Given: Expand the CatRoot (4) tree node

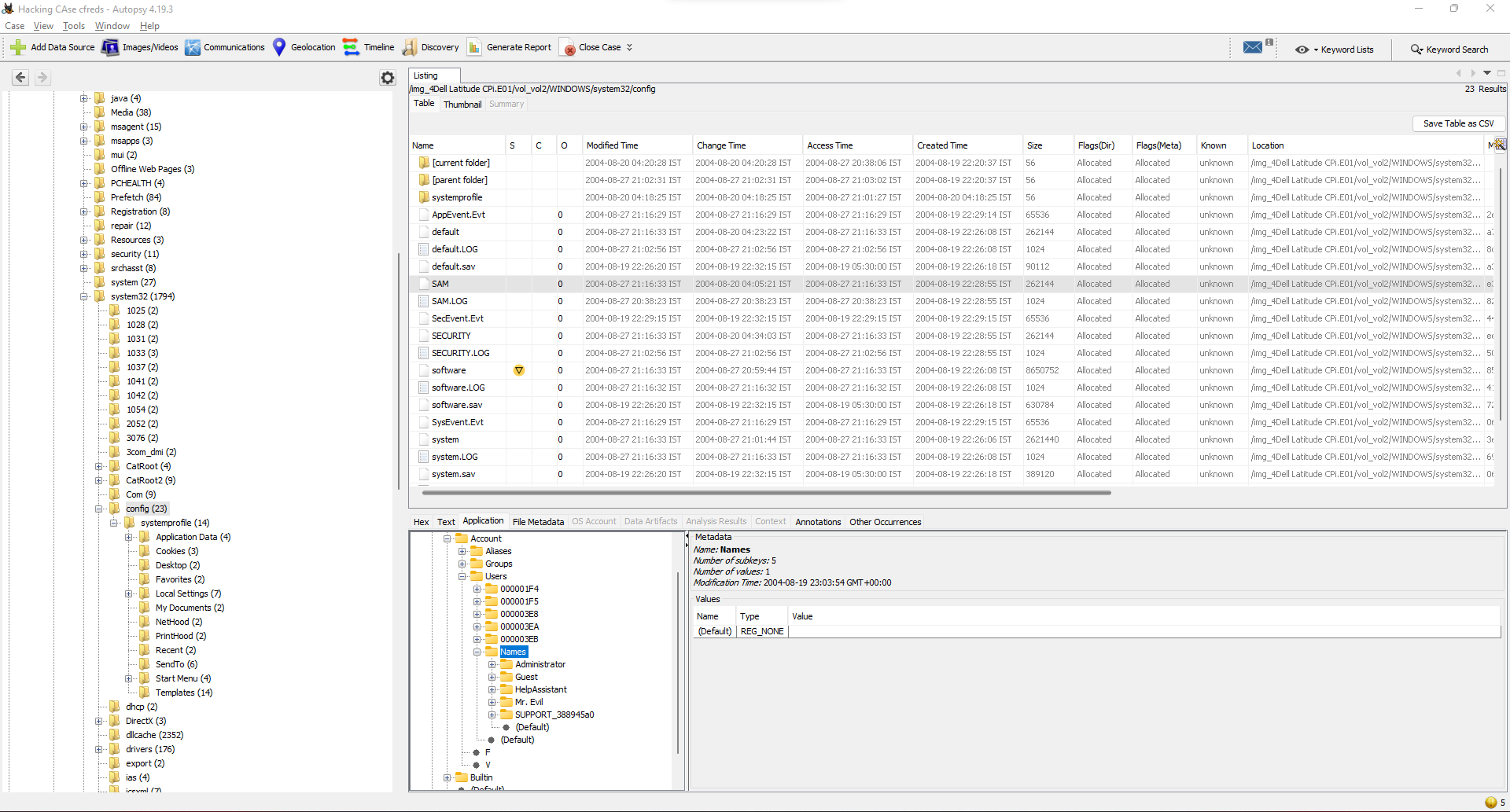Looking at the screenshot, I should tap(99, 466).
